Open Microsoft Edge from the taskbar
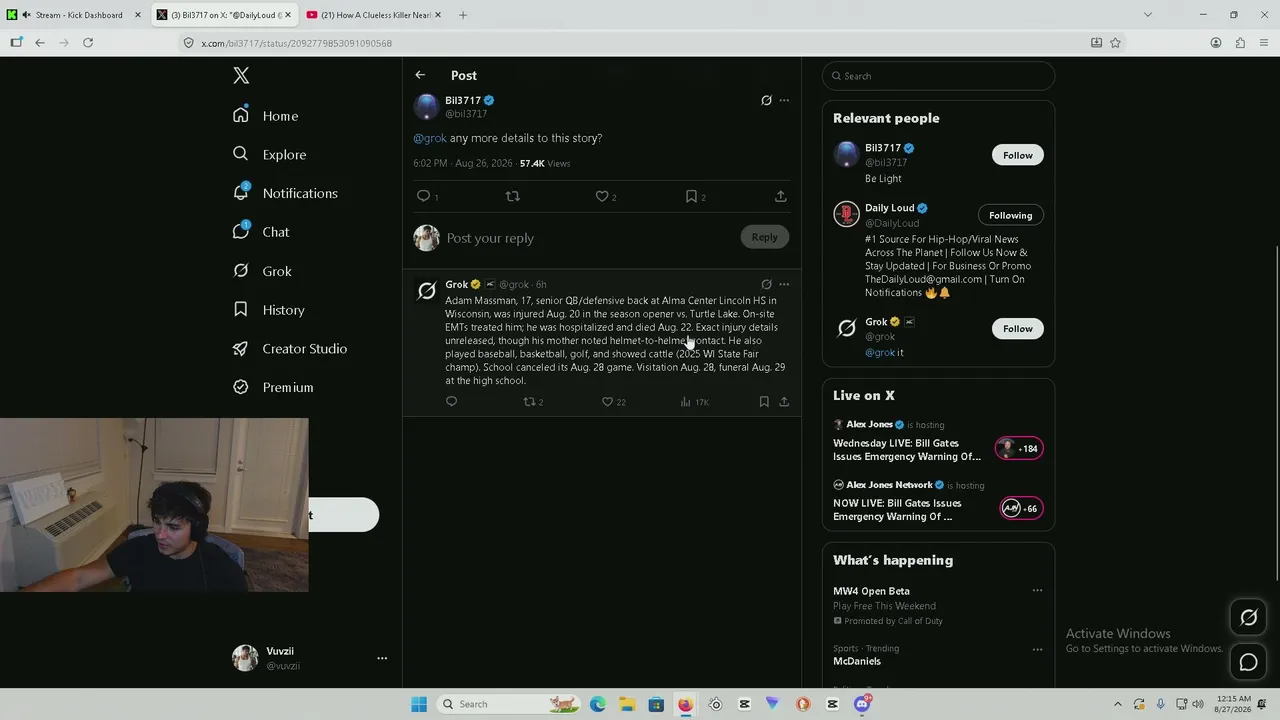Image resolution: width=1280 pixels, height=720 pixels. pyautogui.click(x=598, y=704)
